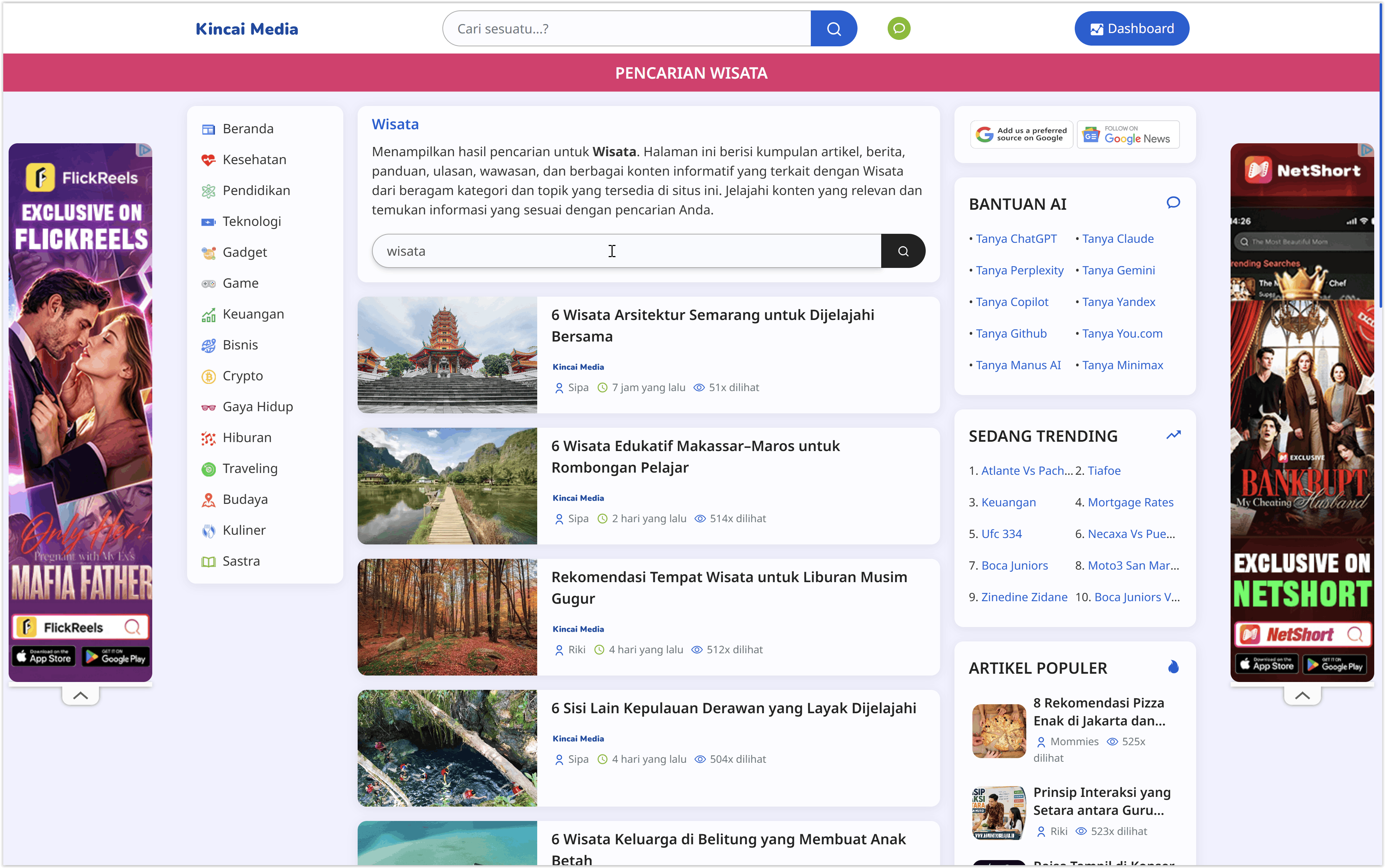Click into the wisata search input
Viewport: 1385px width, 868px height.
(x=627, y=251)
